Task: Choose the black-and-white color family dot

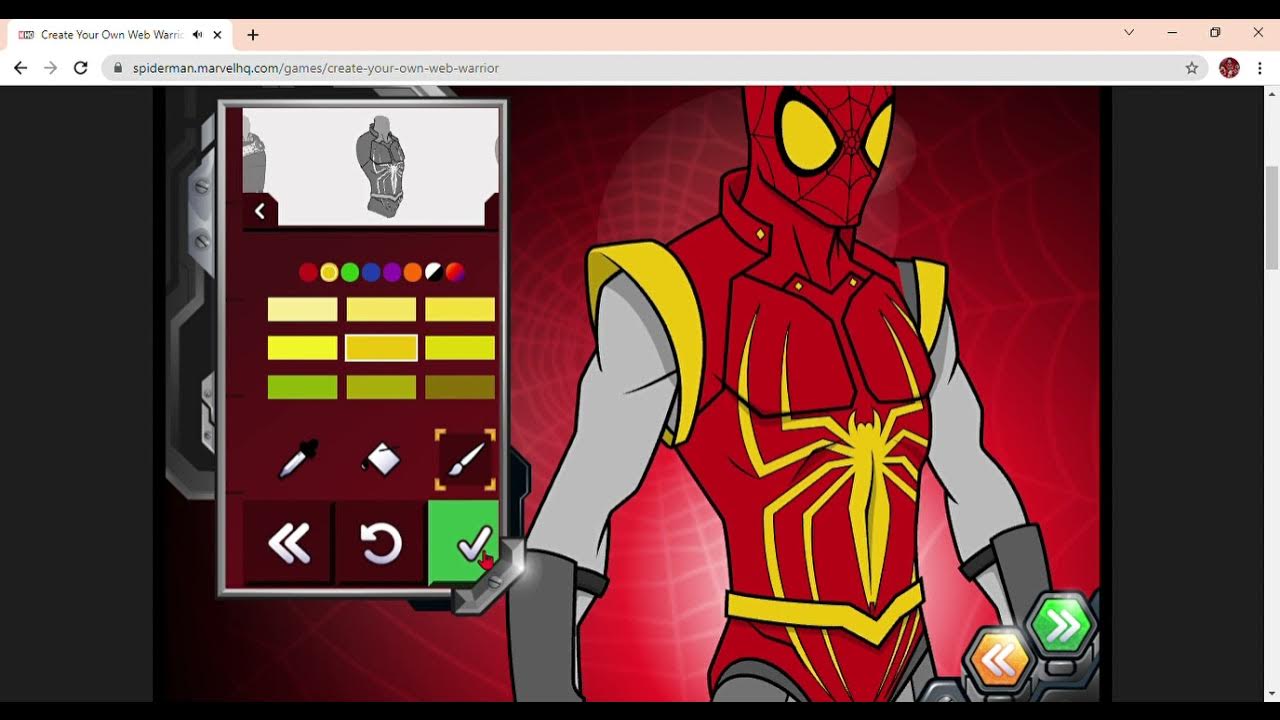Action: pyautogui.click(x=434, y=272)
